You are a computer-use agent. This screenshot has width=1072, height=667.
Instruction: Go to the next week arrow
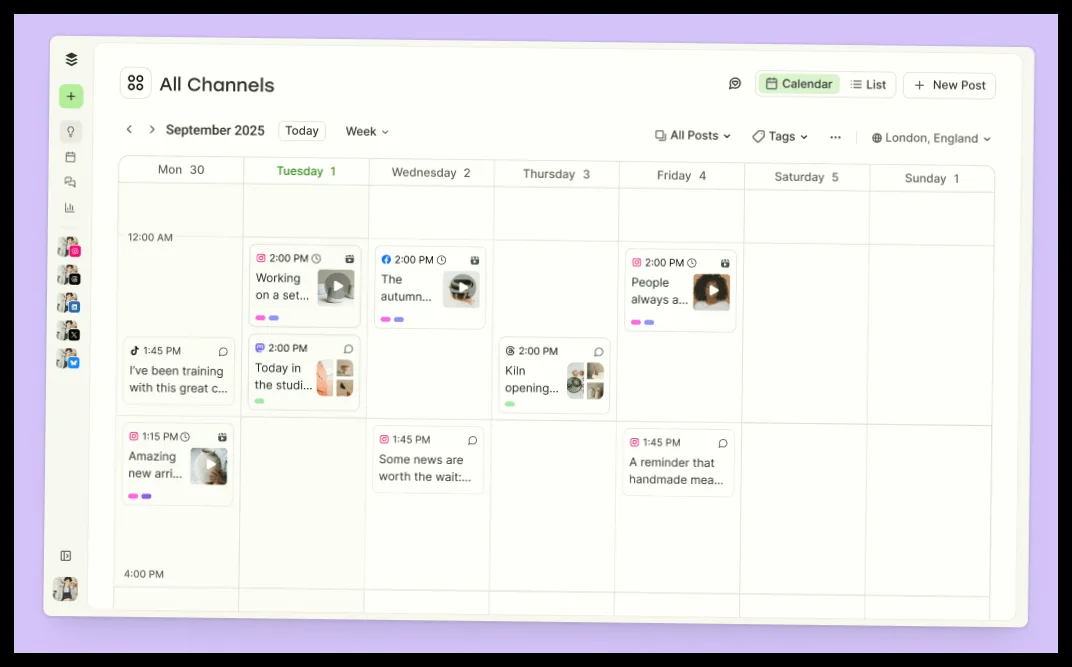(152, 129)
